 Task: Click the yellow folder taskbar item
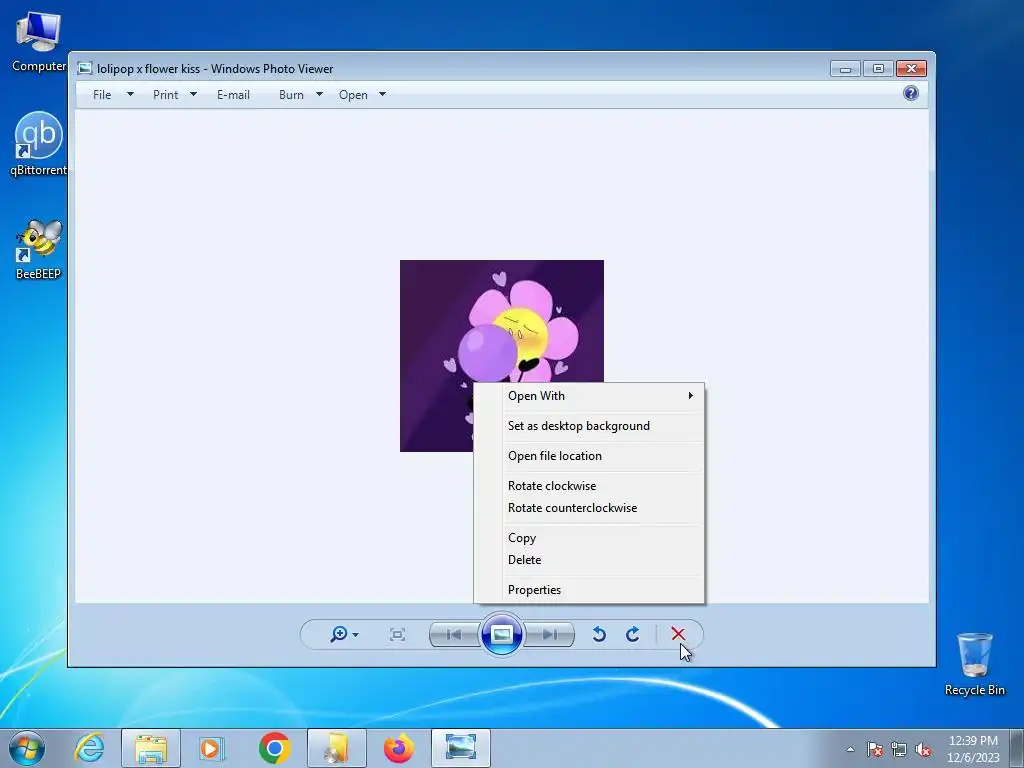pyautogui.click(x=336, y=748)
